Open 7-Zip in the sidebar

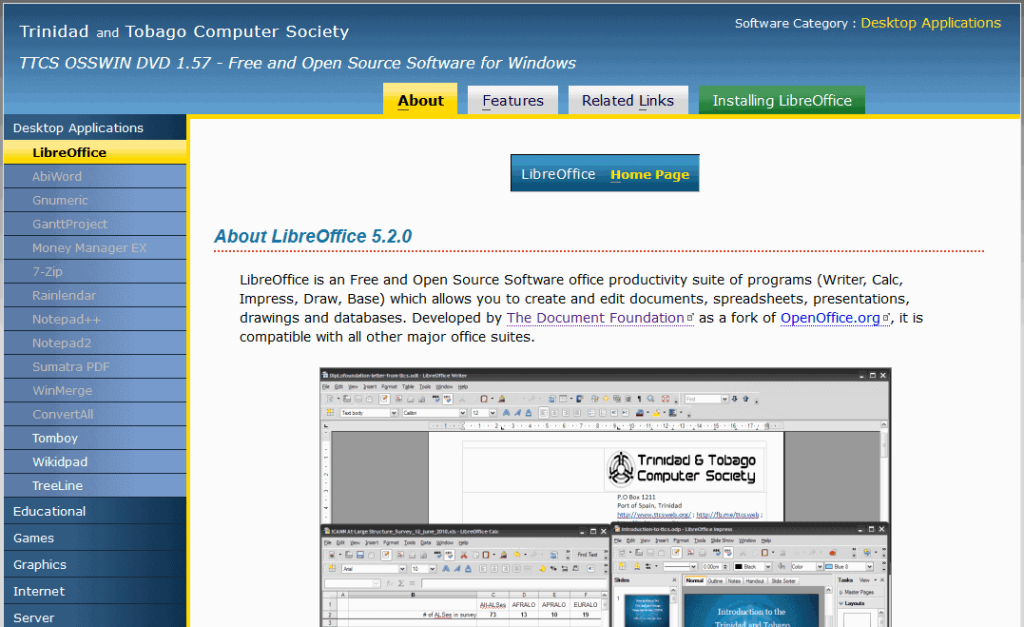click(x=95, y=272)
